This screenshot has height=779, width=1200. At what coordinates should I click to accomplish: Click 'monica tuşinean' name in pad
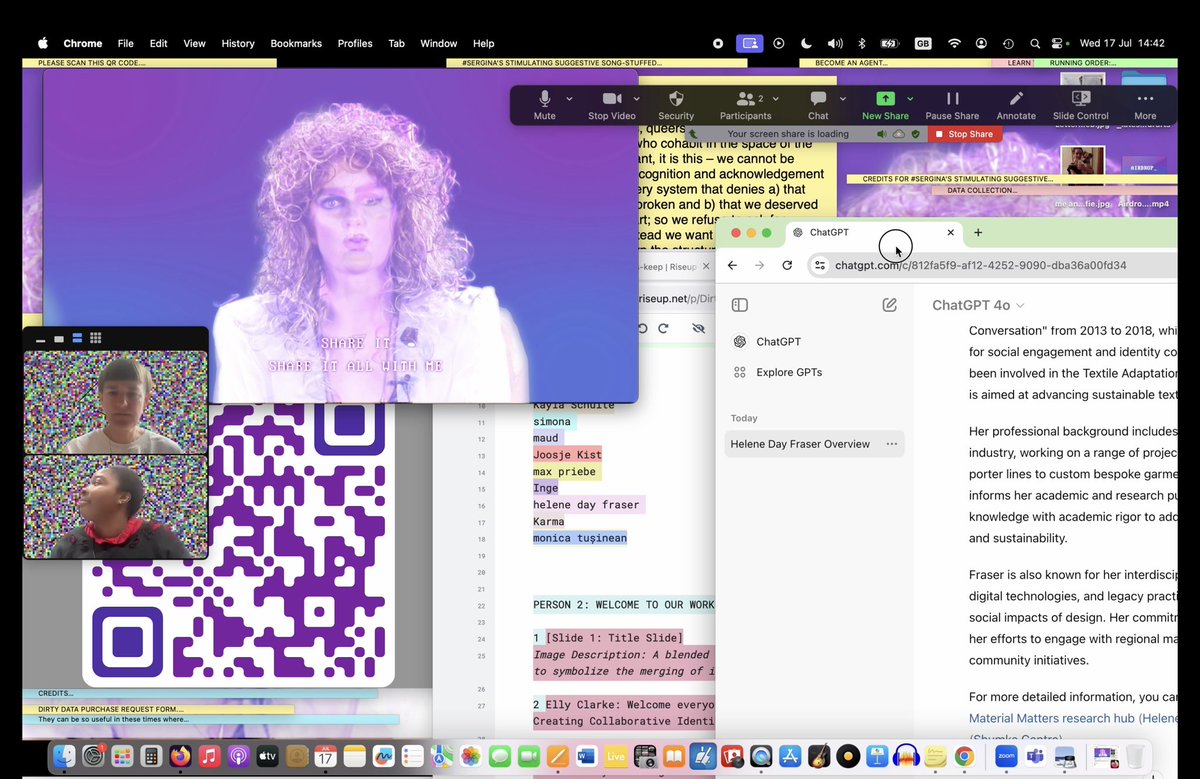point(580,538)
